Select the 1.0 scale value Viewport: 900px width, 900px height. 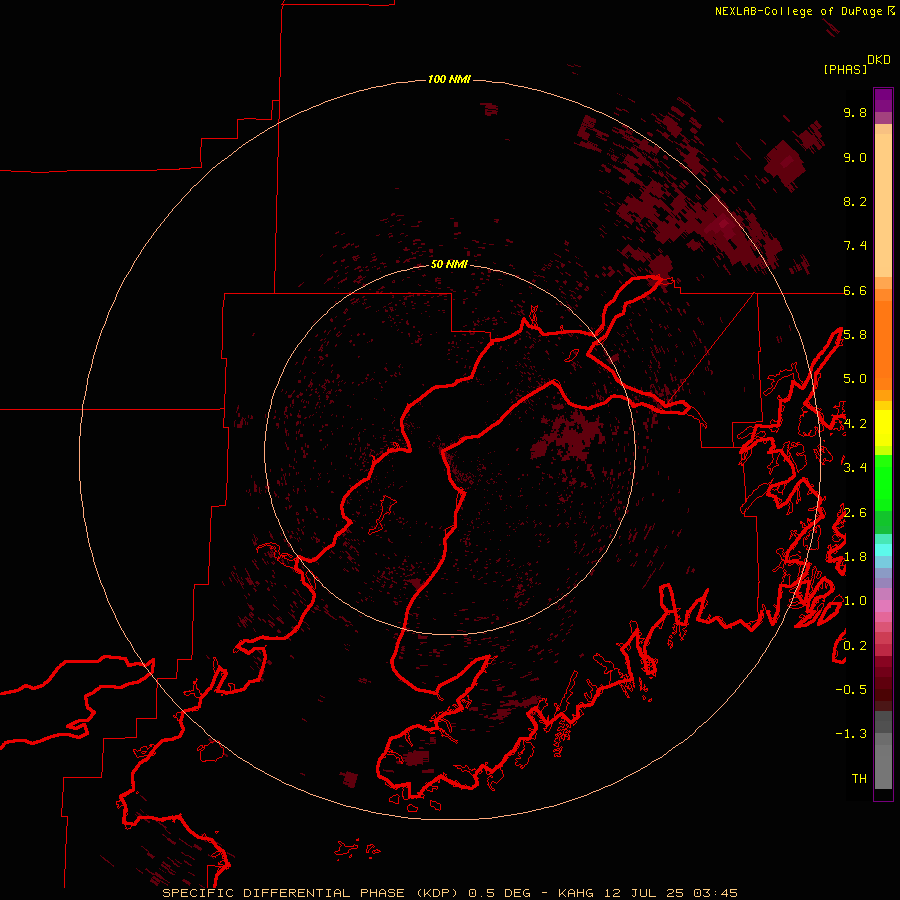pyautogui.click(x=855, y=601)
